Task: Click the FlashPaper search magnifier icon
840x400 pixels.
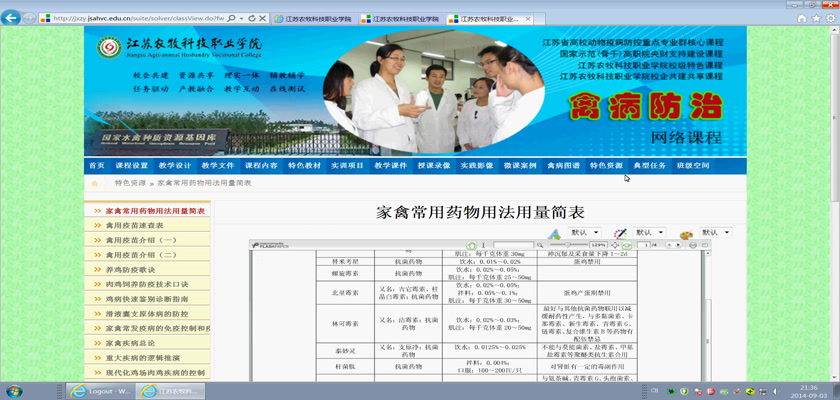Action: click(x=540, y=245)
